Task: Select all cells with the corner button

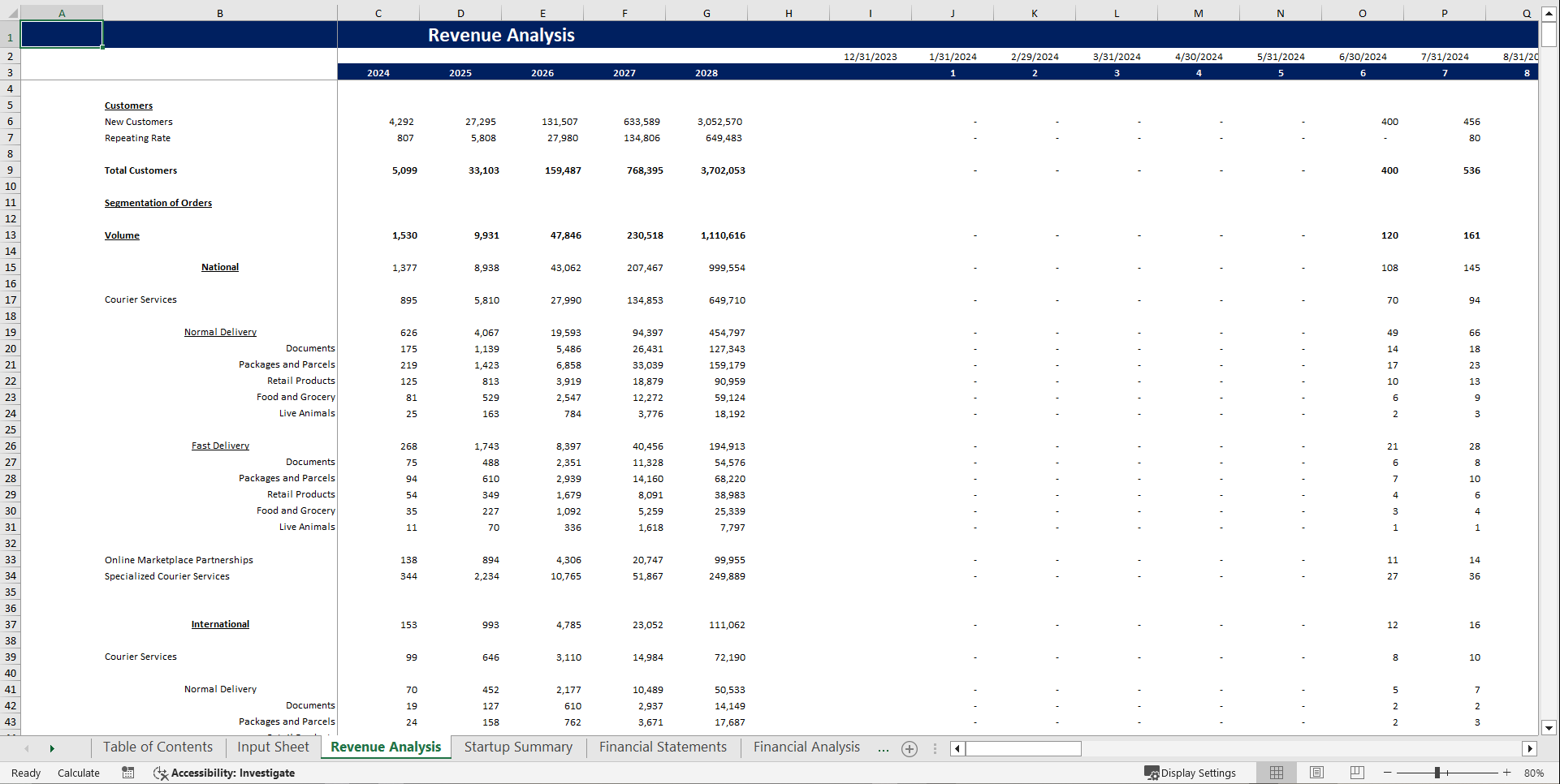Action: point(11,13)
